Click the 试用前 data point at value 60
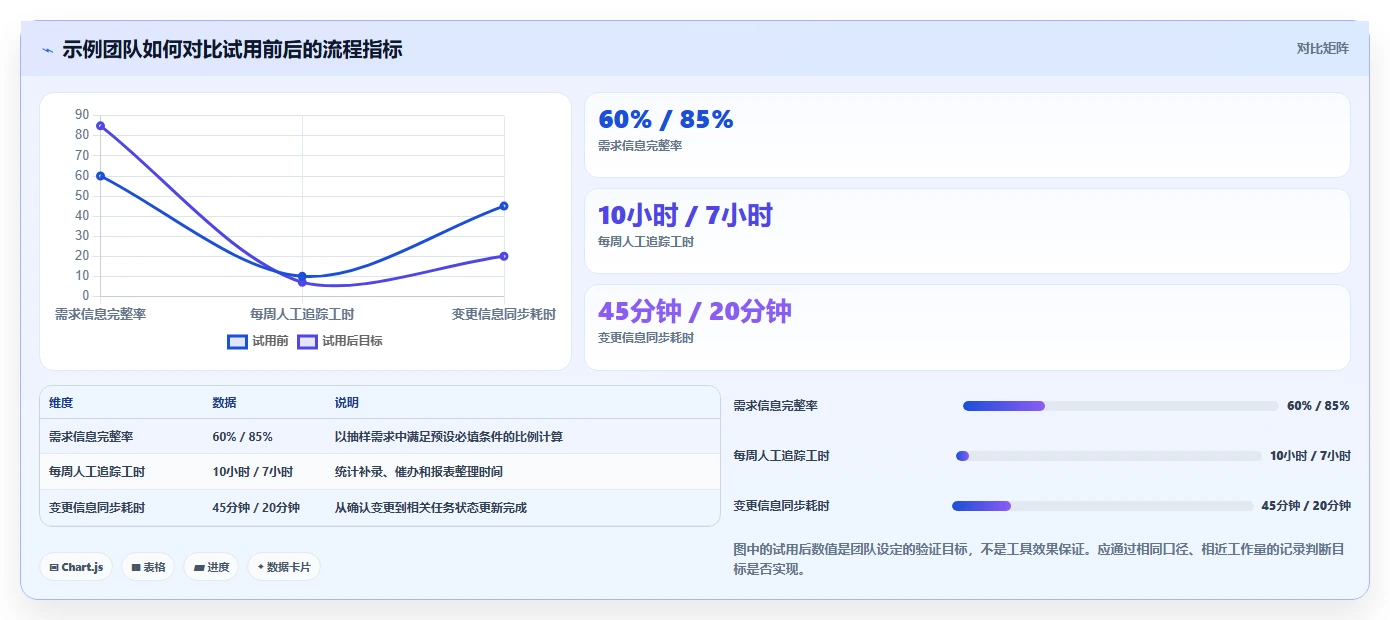 point(100,176)
